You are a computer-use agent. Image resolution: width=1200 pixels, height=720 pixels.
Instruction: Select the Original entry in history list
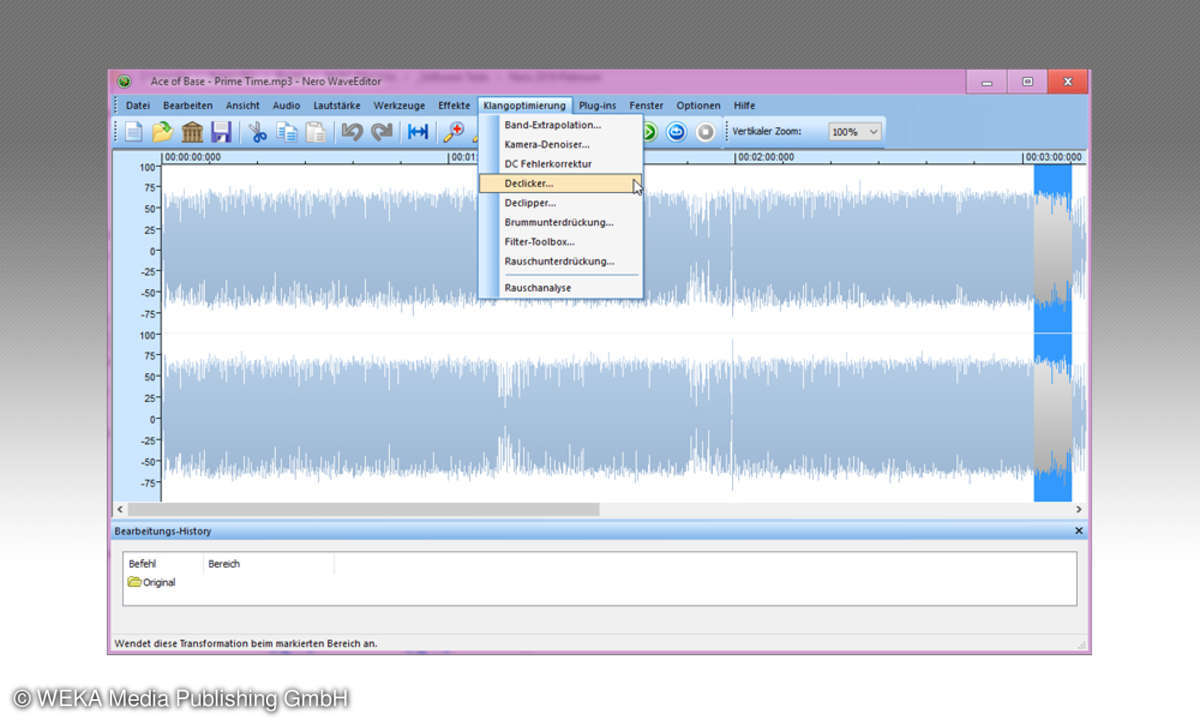(152, 582)
